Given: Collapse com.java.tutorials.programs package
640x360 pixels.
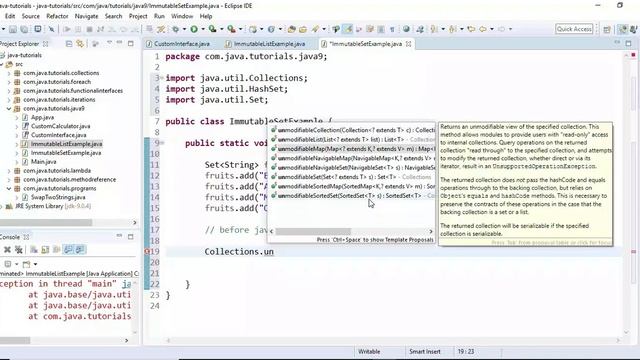Looking at the screenshot, I should [9, 189].
